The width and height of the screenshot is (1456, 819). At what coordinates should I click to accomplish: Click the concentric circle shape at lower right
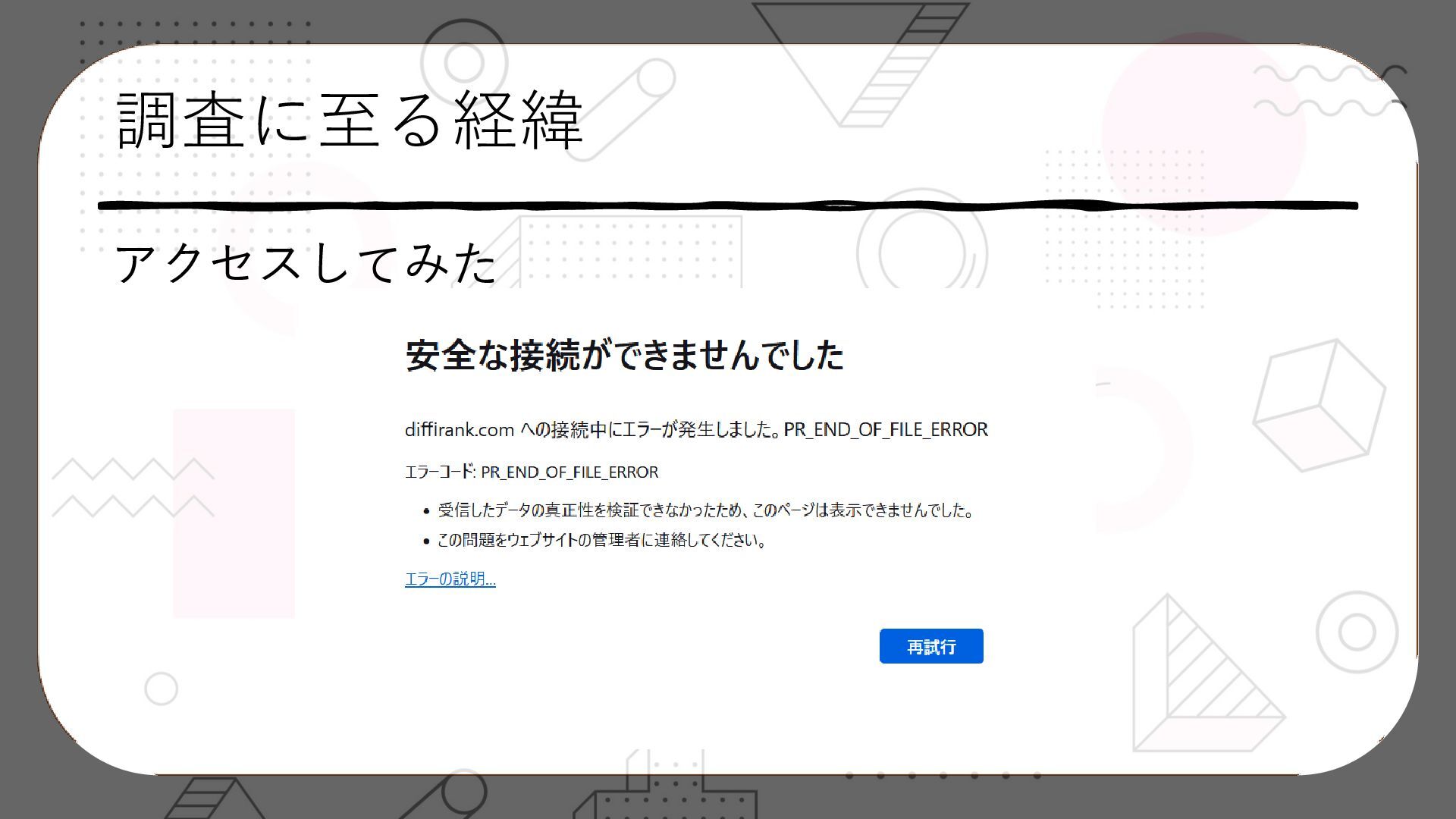1357,632
